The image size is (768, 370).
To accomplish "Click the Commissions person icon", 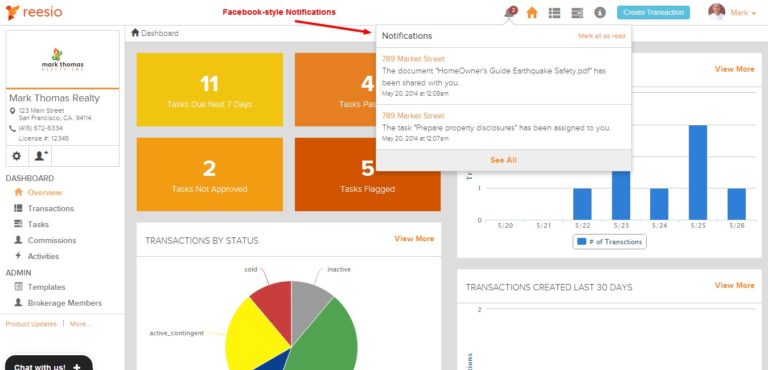I will click(18, 240).
